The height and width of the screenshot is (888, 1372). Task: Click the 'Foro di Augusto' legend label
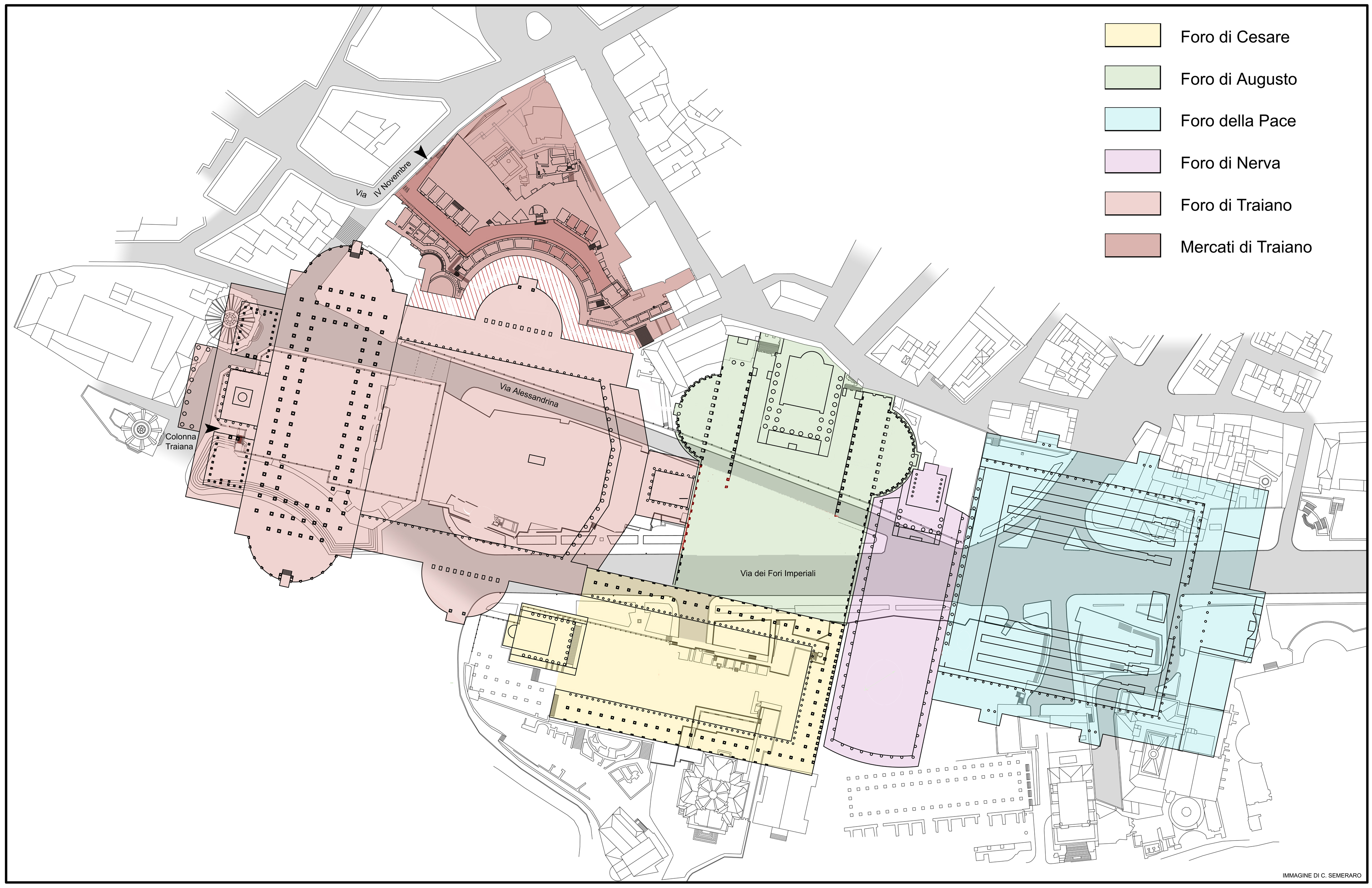pyautogui.click(x=1238, y=79)
